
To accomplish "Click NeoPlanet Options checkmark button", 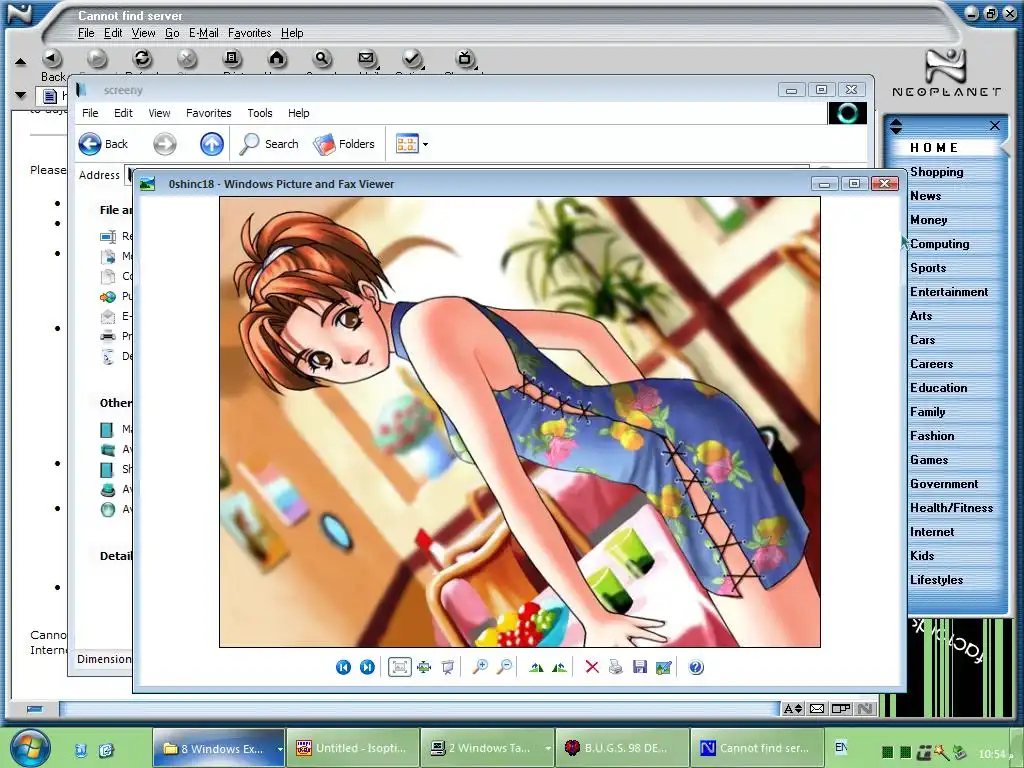I will click(x=411, y=59).
